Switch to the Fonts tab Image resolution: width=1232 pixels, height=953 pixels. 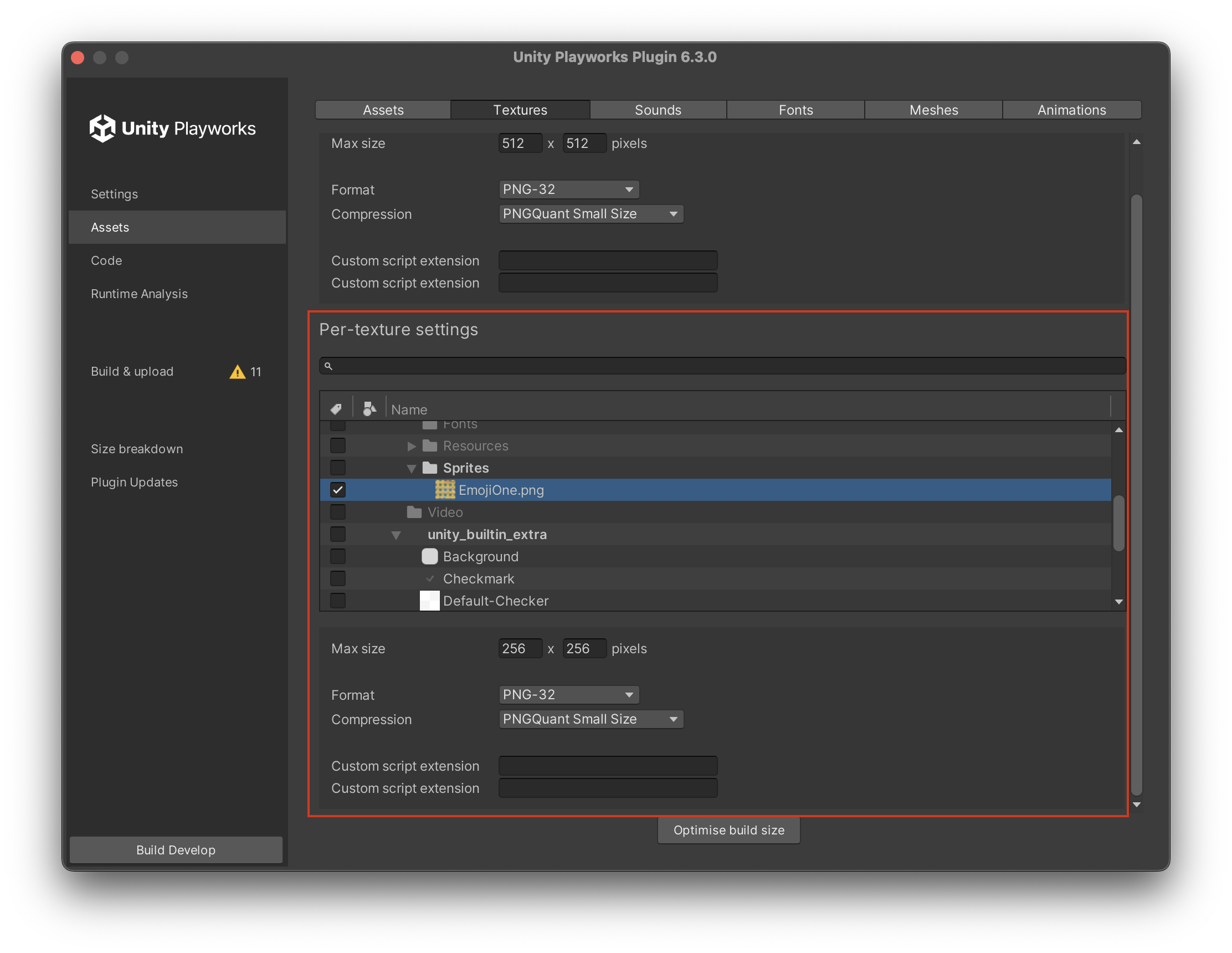(796, 110)
